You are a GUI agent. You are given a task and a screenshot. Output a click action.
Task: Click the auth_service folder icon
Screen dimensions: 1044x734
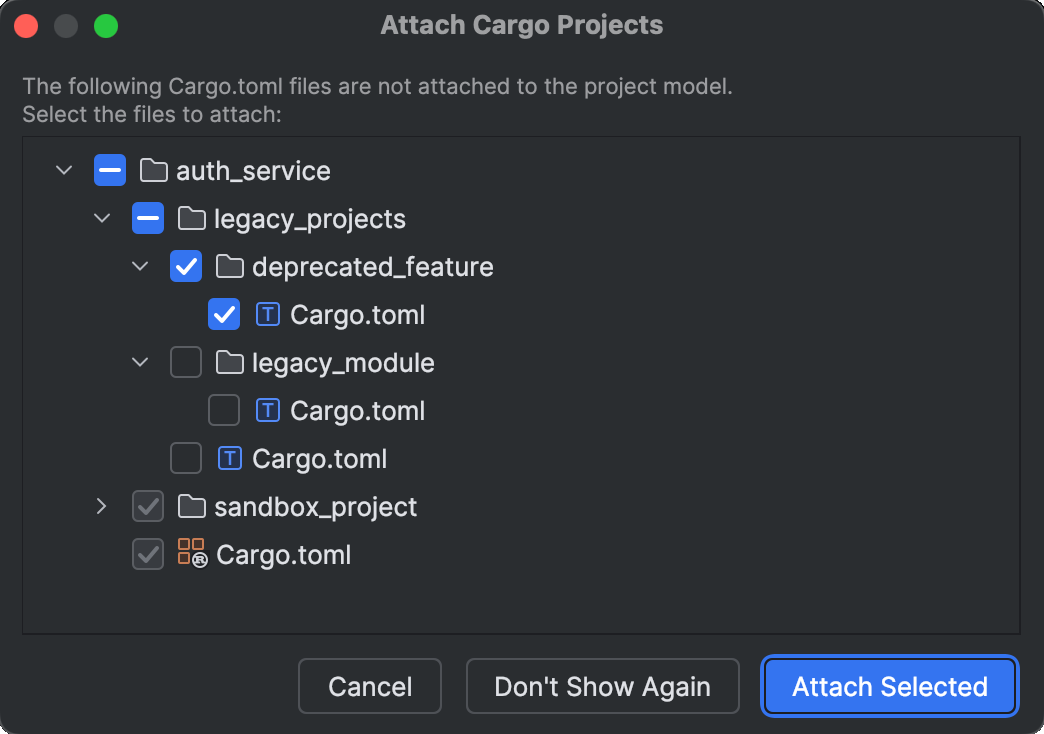tap(153, 170)
